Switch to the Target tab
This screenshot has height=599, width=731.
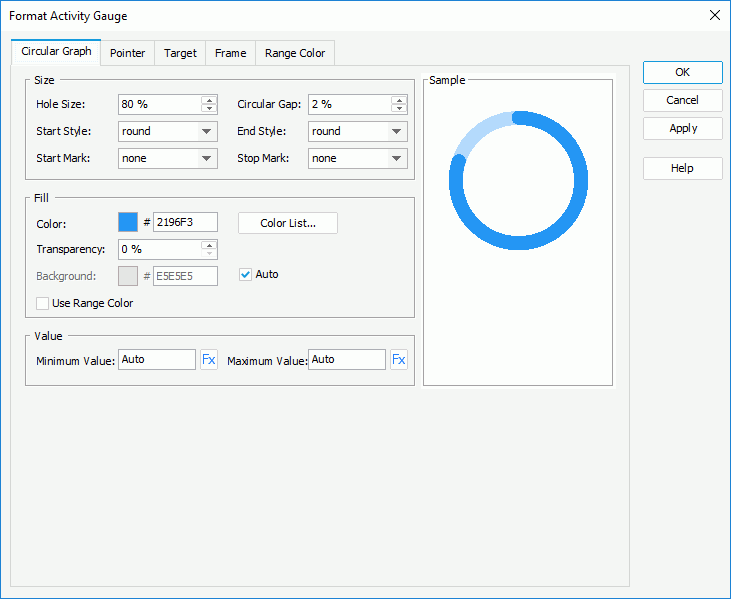[x=180, y=53]
